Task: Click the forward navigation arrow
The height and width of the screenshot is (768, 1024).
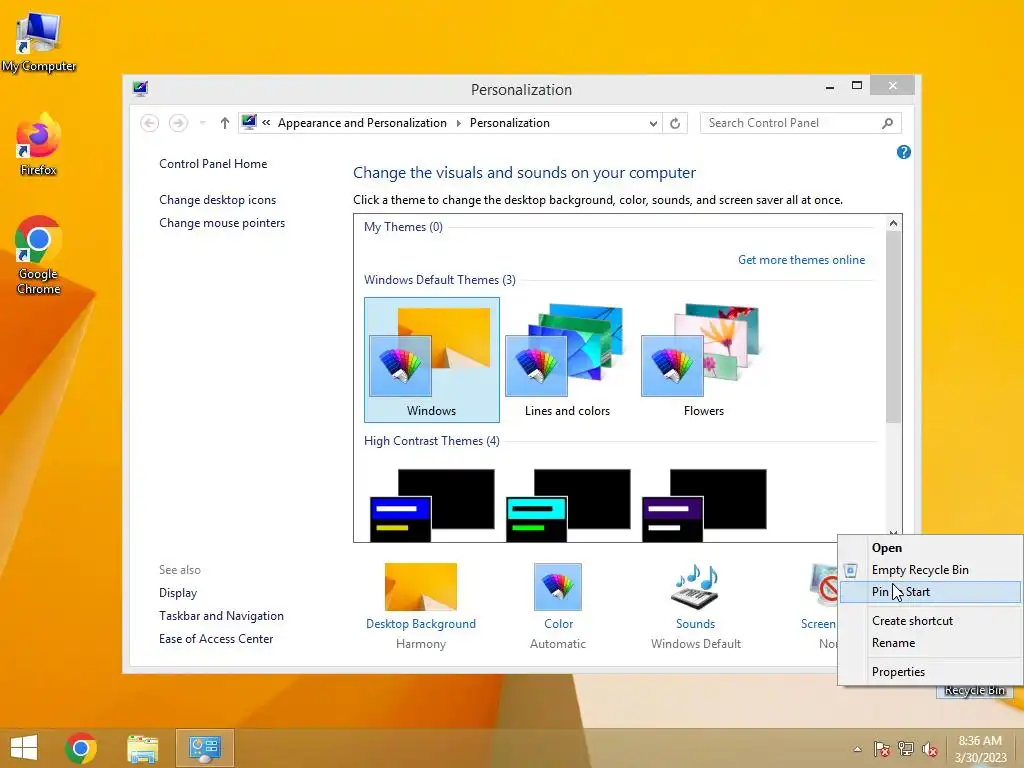Action: [x=178, y=123]
